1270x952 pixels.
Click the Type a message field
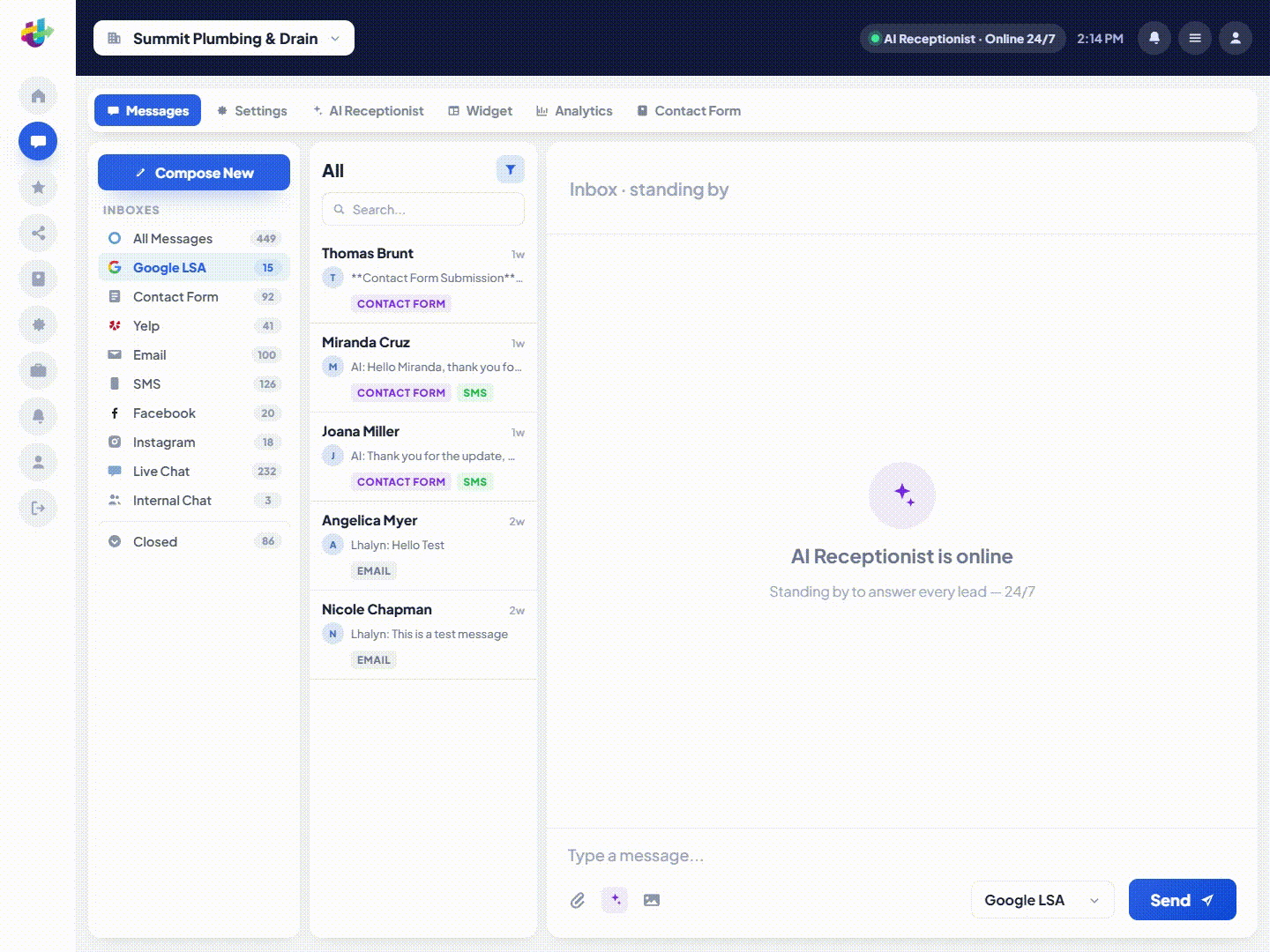[901, 855]
